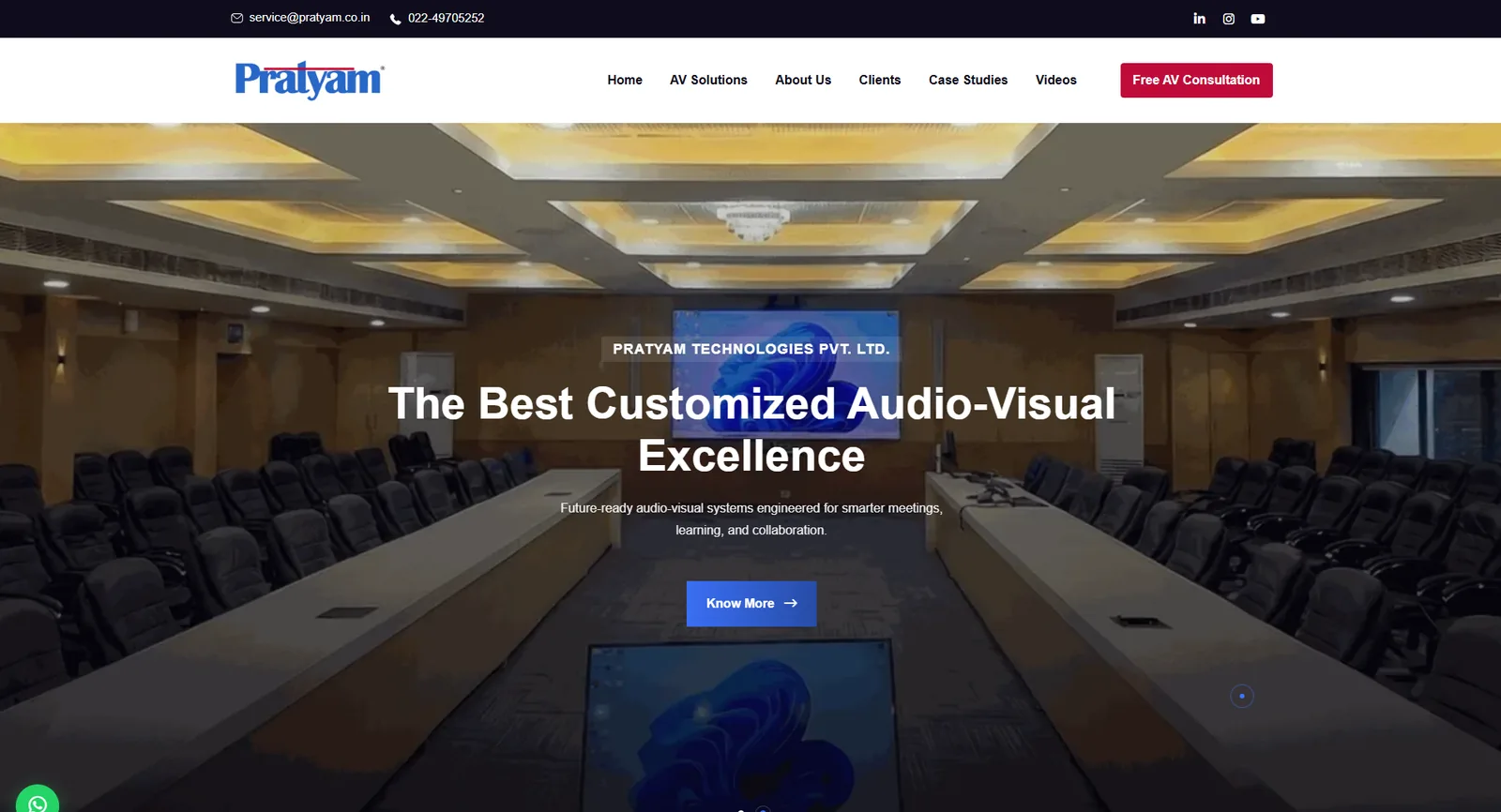This screenshot has height=812, width=1501.
Task: Click 'Future-ready audio-visual systems' description text
Action: coord(751,519)
